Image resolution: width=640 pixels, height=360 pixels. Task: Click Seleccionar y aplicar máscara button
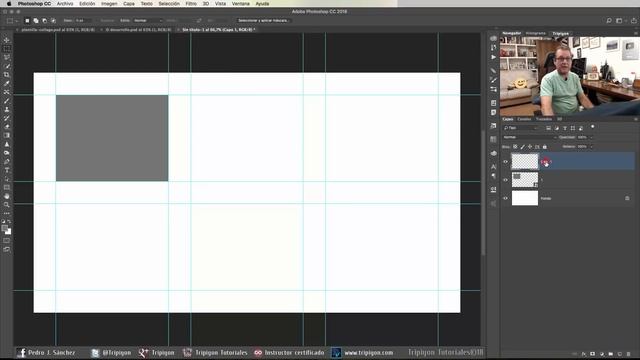point(263,20)
